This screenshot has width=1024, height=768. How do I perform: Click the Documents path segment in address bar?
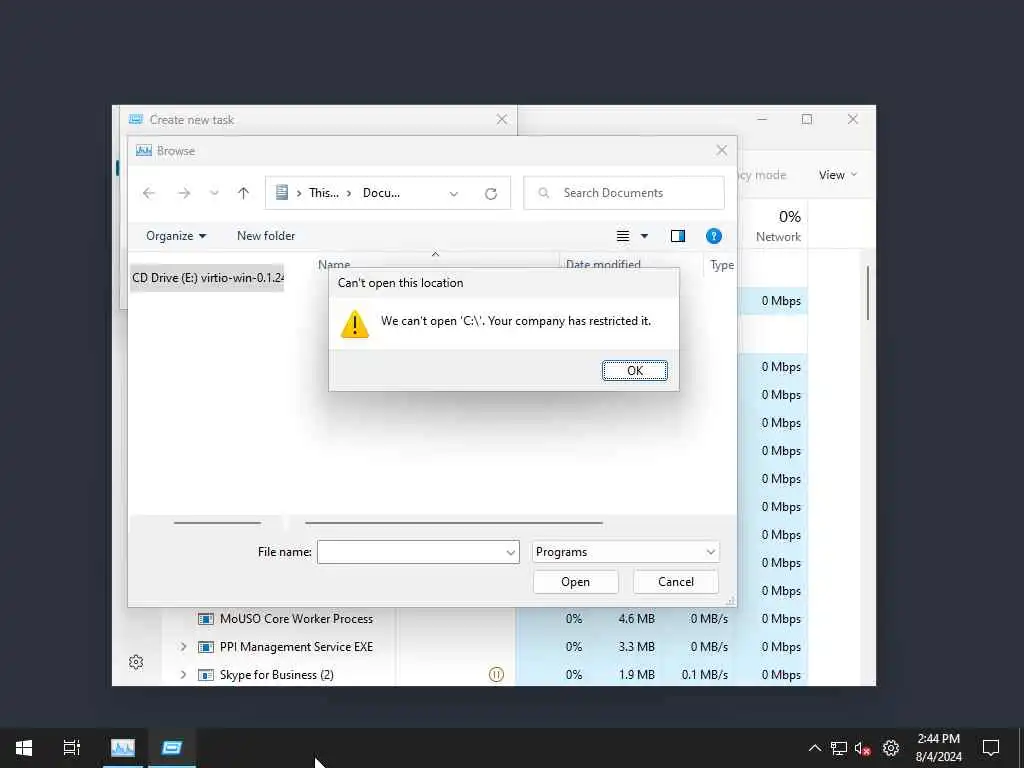click(x=381, y=193)
